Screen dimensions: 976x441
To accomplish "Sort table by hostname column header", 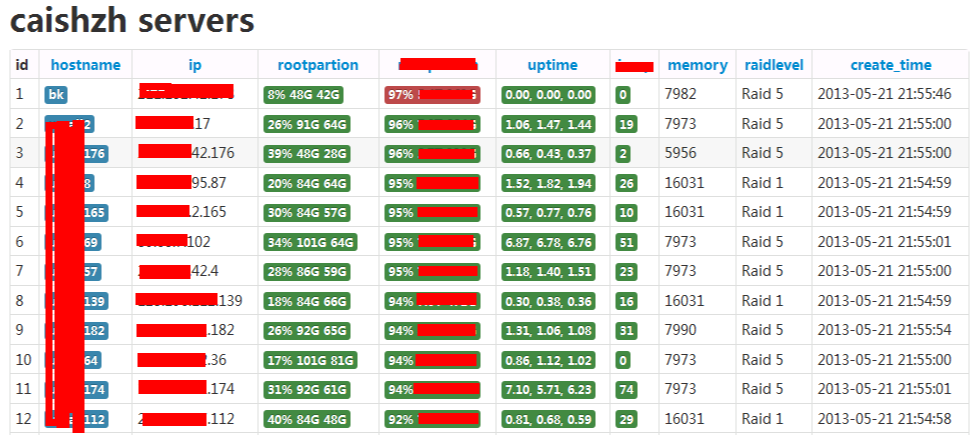I will [86, 65].
